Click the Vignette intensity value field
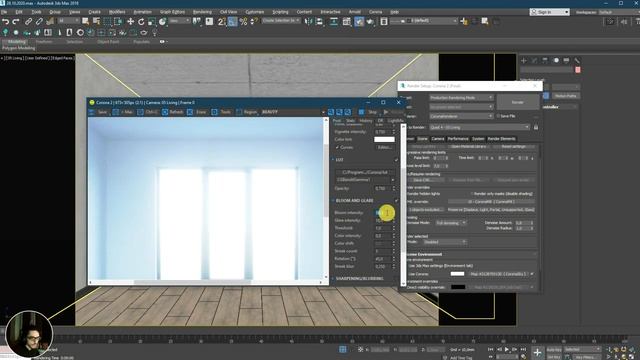The width and height of the screenshot is (640, 360). click(x=383, y=132)
